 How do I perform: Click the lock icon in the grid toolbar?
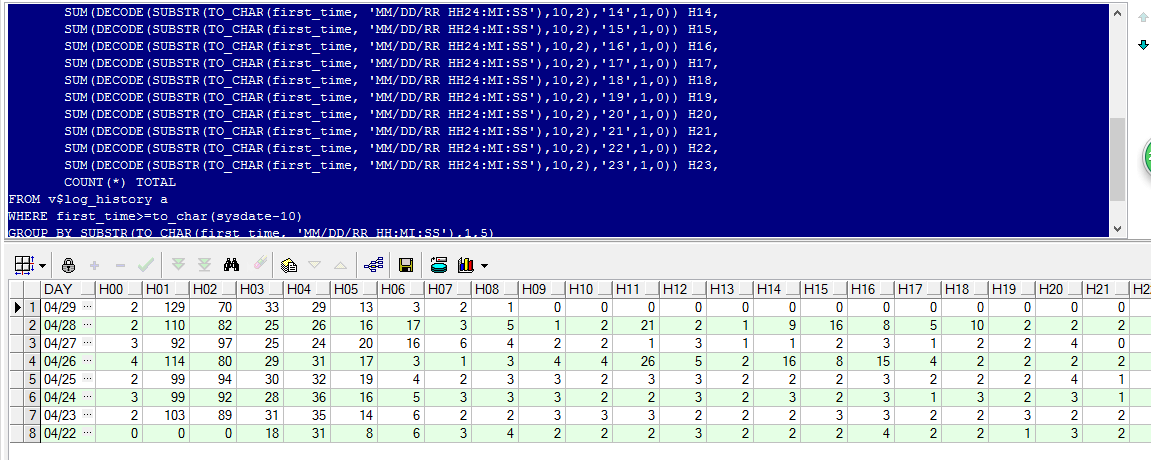click(69, 265)
